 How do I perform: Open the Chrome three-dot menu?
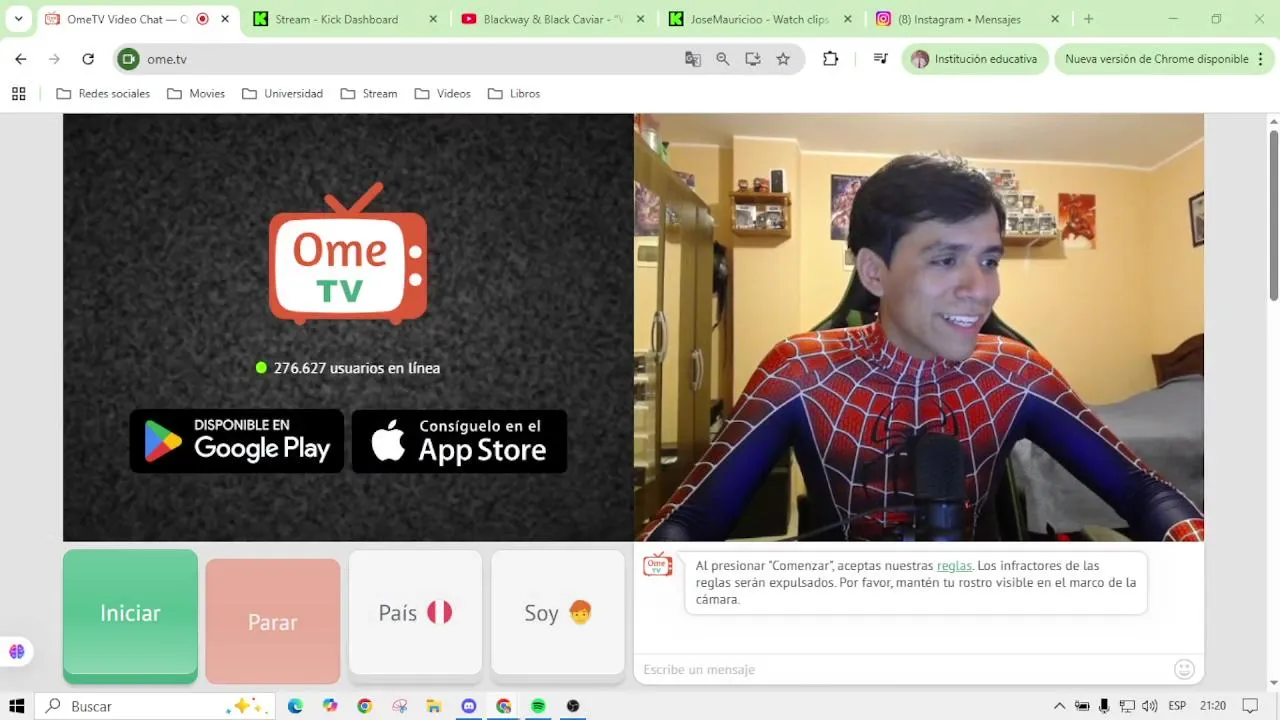point(1261,59)
